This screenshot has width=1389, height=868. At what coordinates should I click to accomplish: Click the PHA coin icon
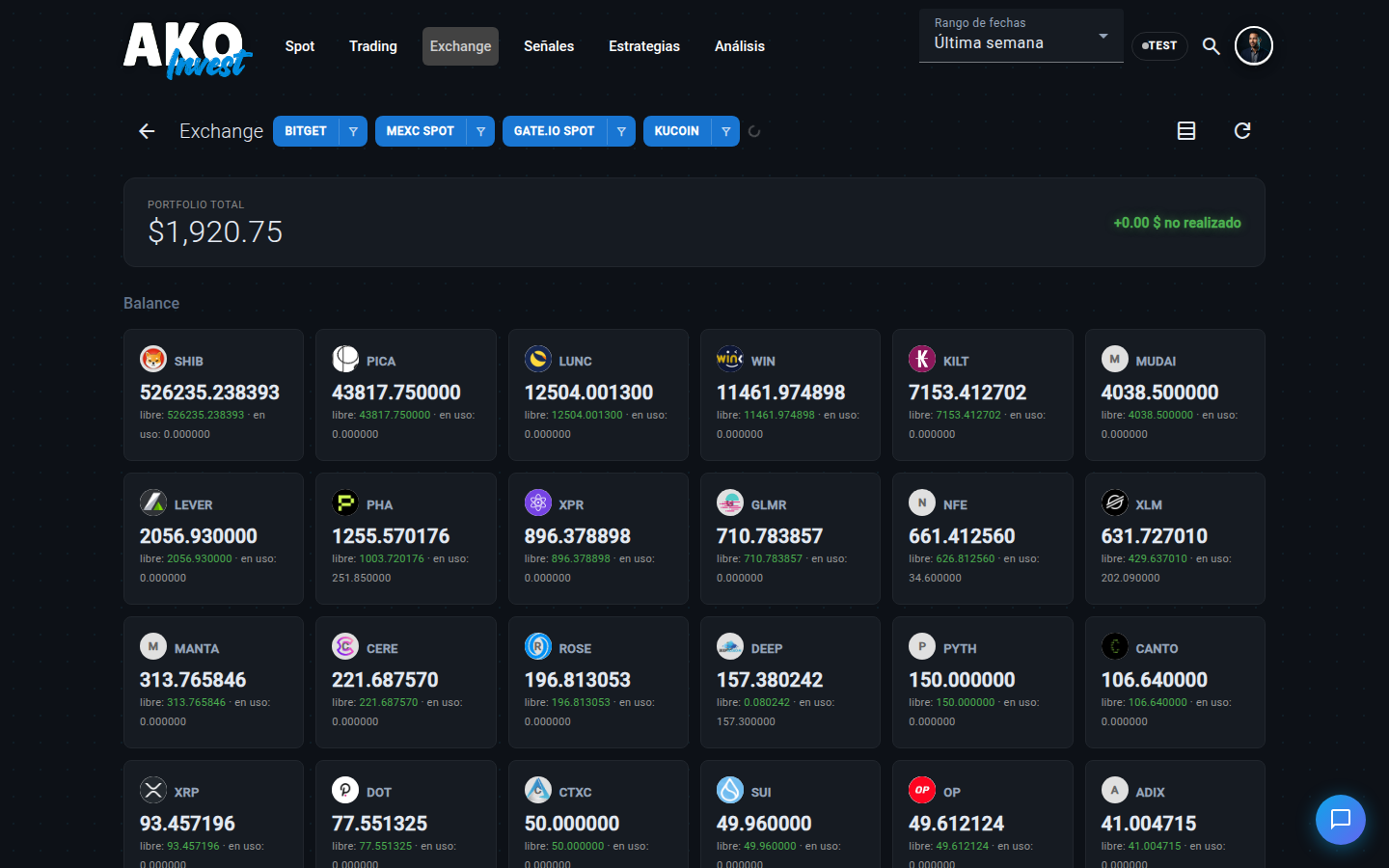[x=345, y=502]
